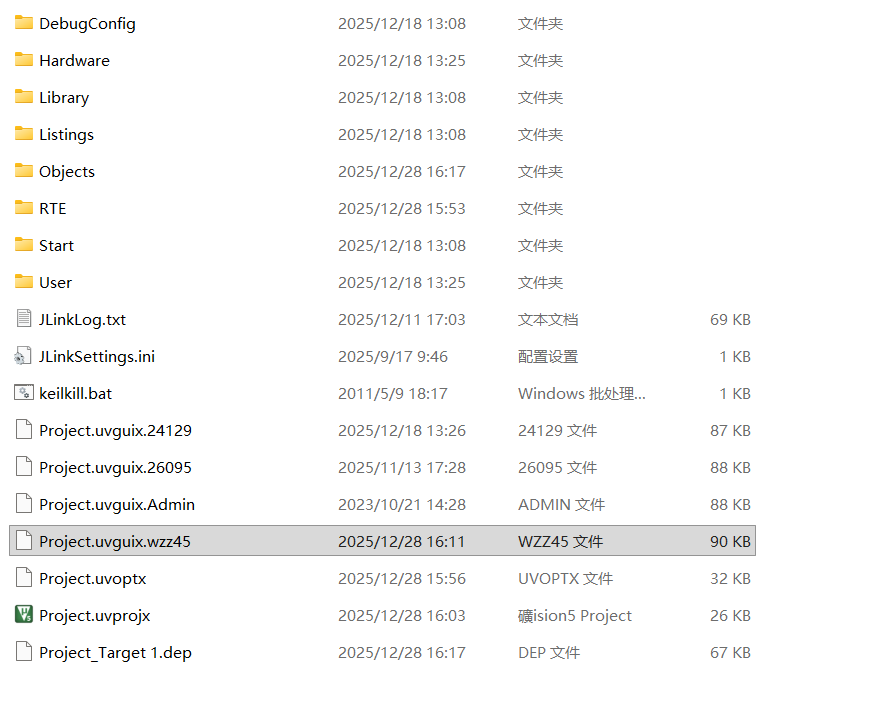The image size is (876, 701).
Task: Select the Project.uvprojx file name
Action: pyautogui.click(x=95, y=616)
